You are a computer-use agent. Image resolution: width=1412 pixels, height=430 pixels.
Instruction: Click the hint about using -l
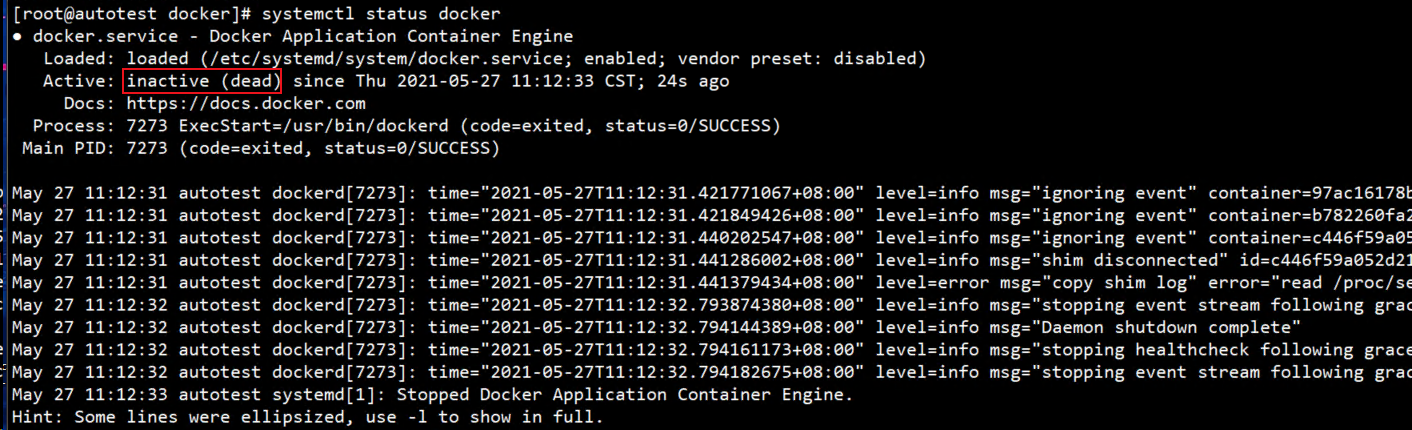coord(308,416)
